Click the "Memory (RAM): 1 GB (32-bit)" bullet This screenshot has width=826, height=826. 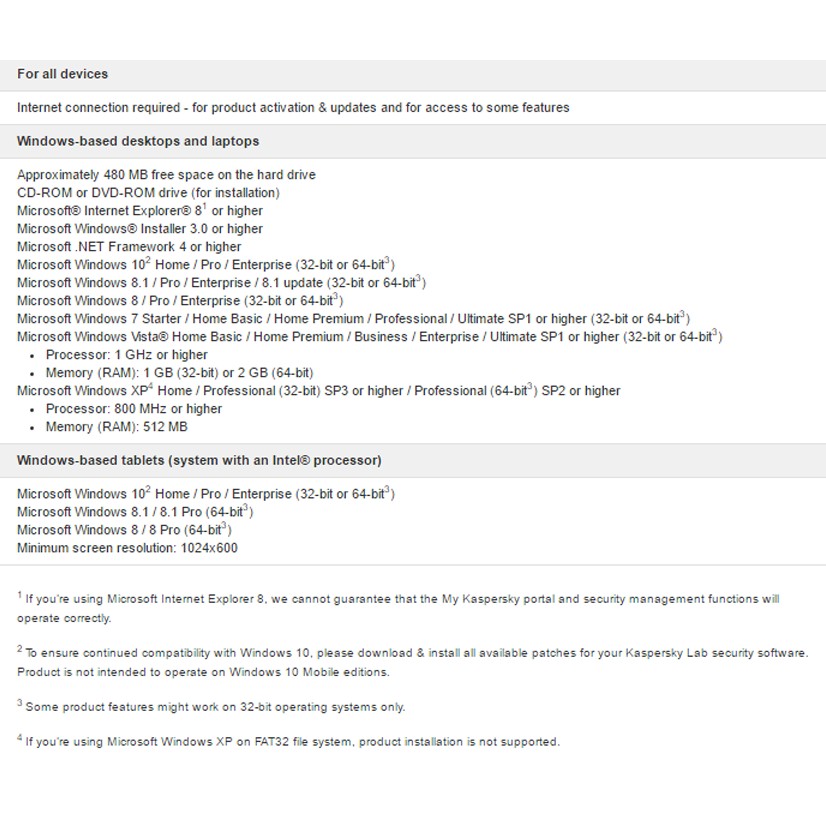179,373
